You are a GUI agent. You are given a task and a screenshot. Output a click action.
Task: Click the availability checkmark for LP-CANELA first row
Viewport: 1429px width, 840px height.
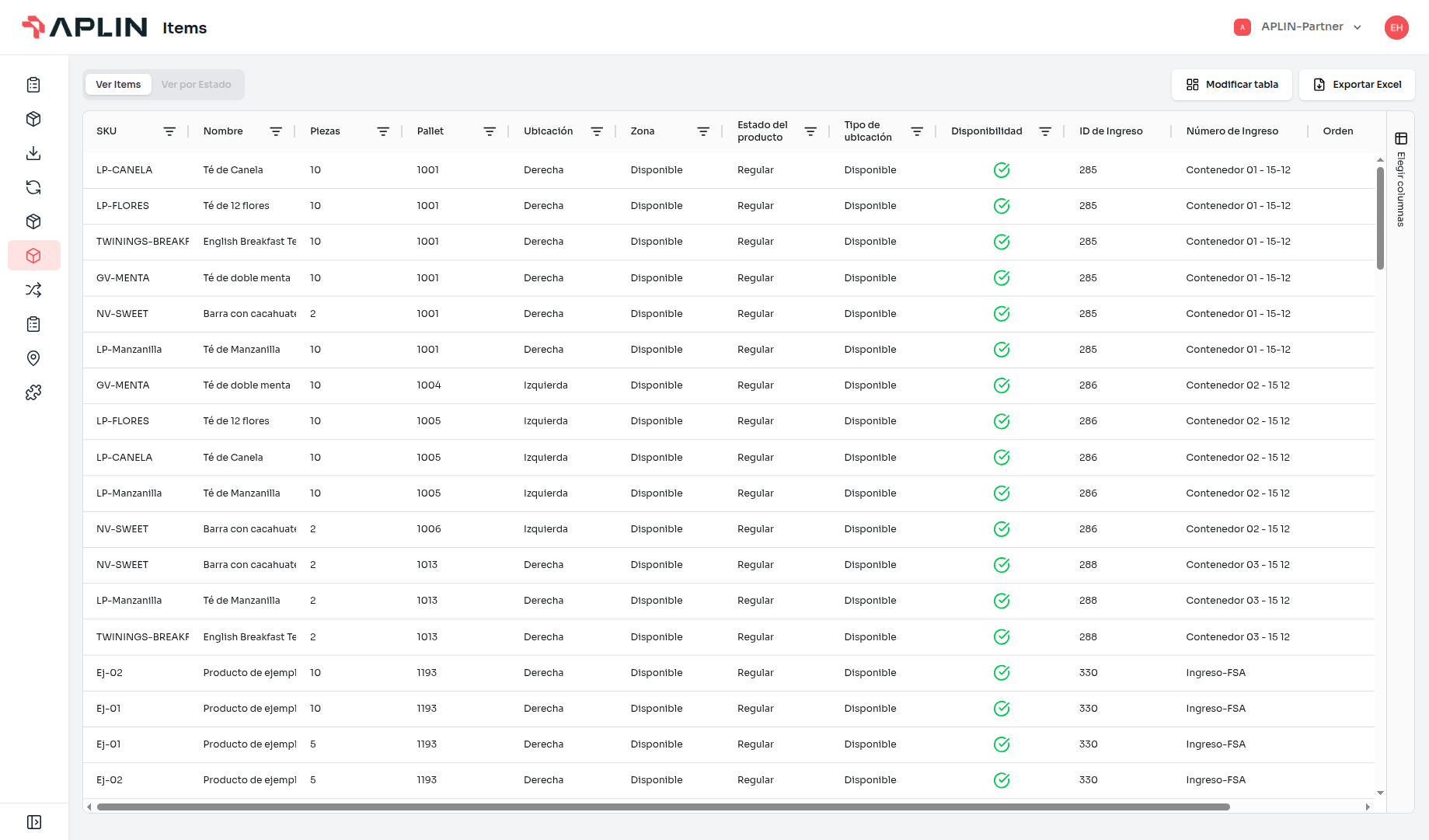click(1002, 170)
